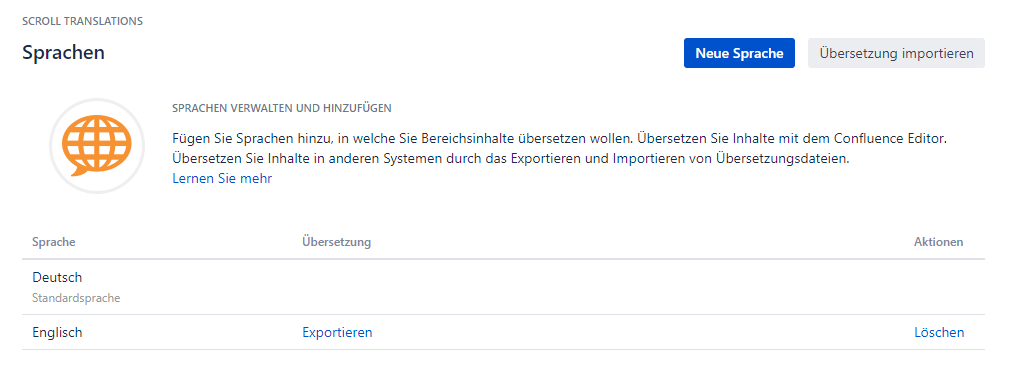Click the sentence starting Fügen Sie Sprachen hinzu
Viewport: 1024px width, 381px height.
[x=404, y=139]
